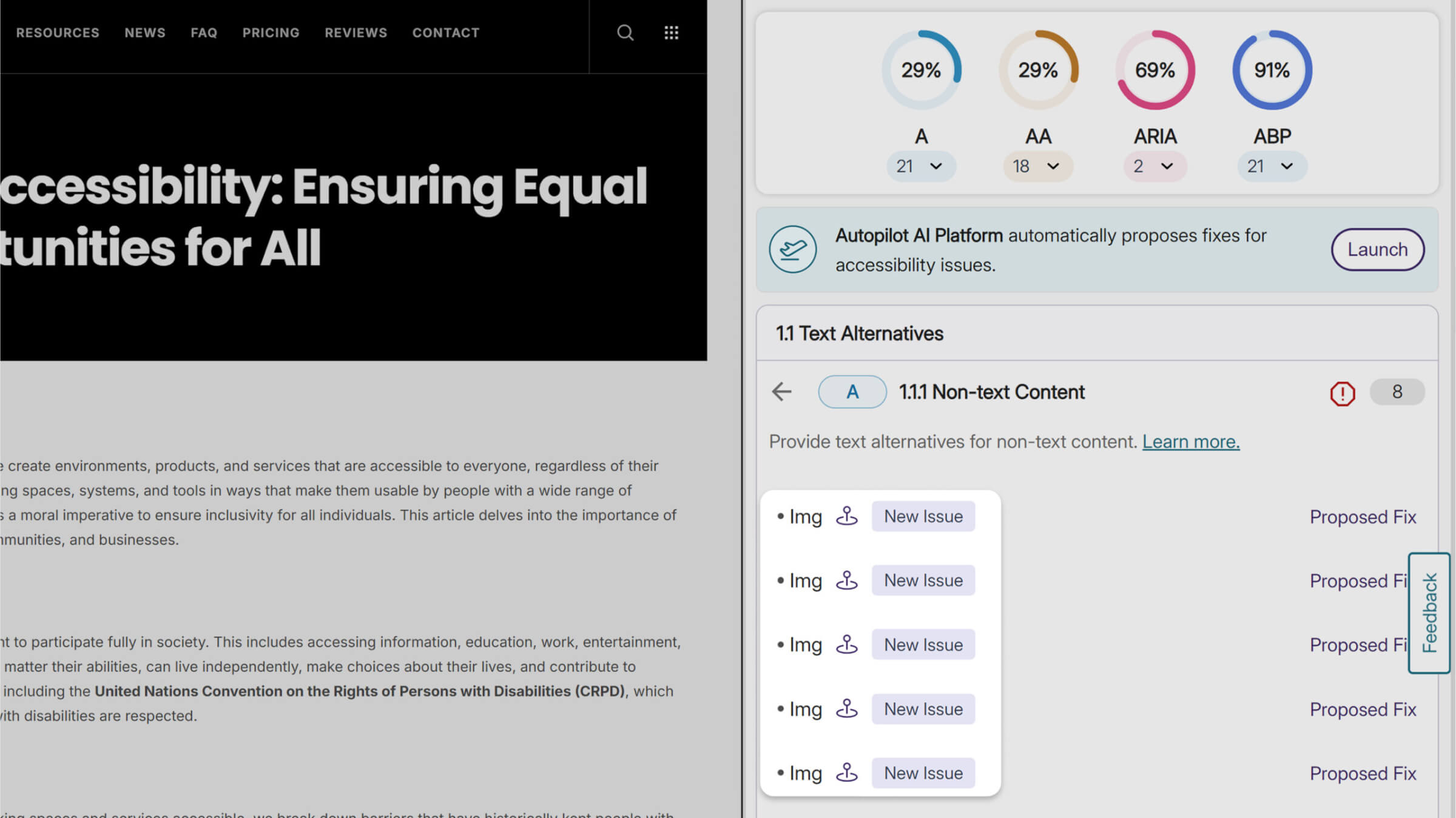Expand the AA level 18 dropdown
1456x818 pixels.
coord(1037,166)
